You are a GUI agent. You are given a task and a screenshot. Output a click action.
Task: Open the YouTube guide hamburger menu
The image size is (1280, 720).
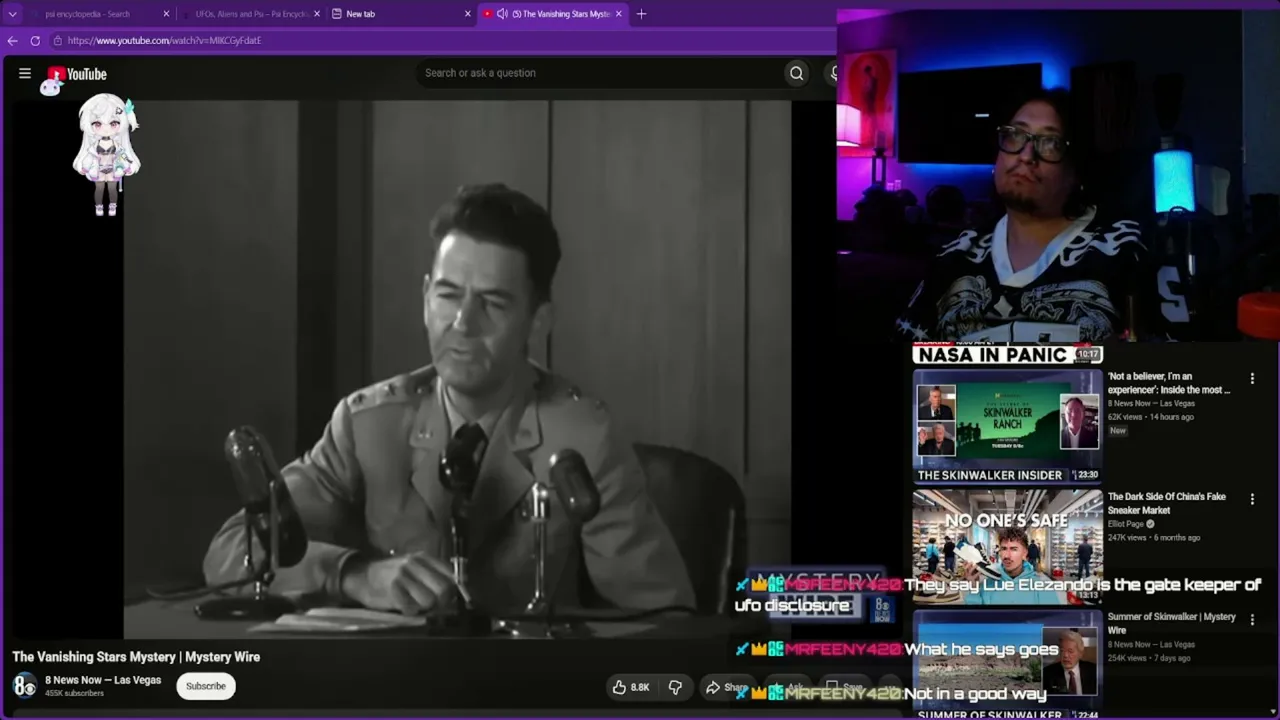point(25,73)
